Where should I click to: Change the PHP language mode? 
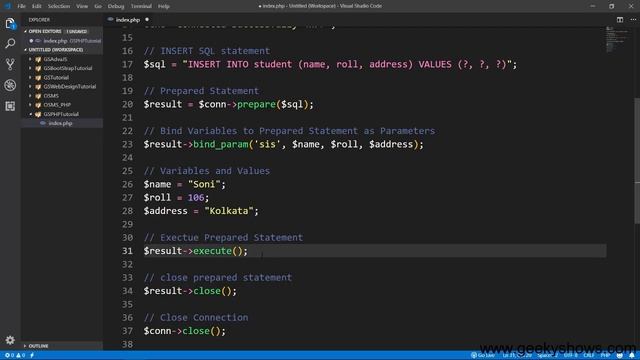click(x=605, y=355)
